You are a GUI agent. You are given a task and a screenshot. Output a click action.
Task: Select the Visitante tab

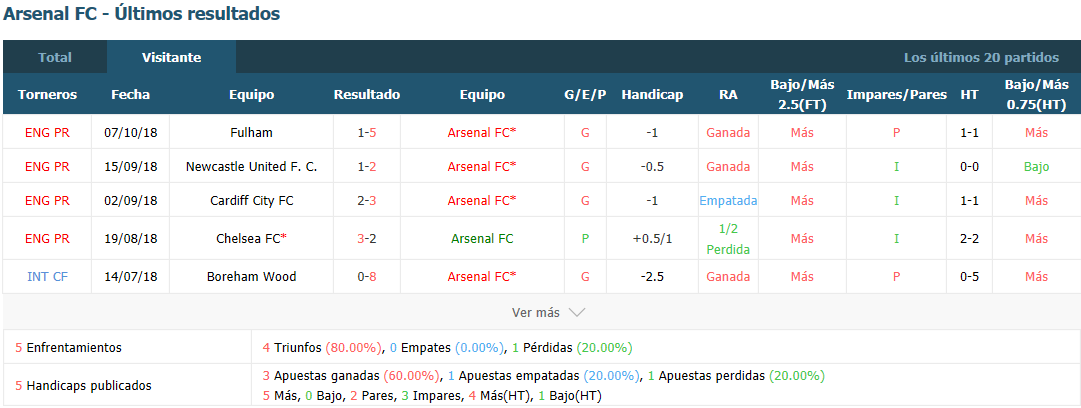172,57
